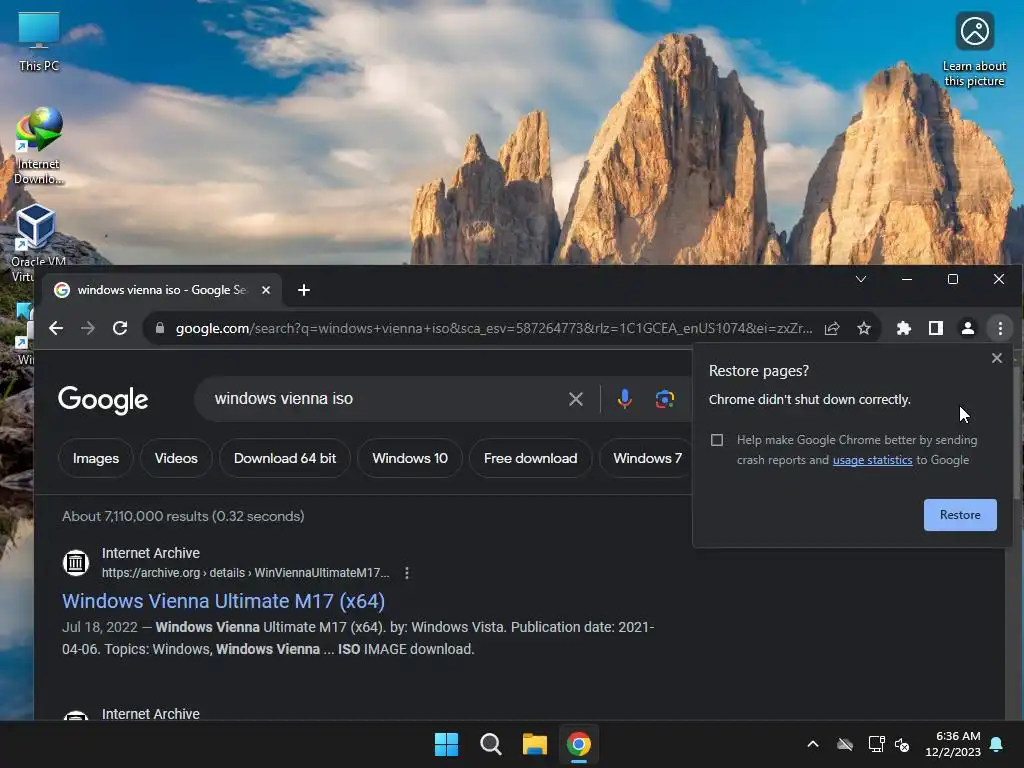Dismiss the Restore pages popup

[997, 358]
